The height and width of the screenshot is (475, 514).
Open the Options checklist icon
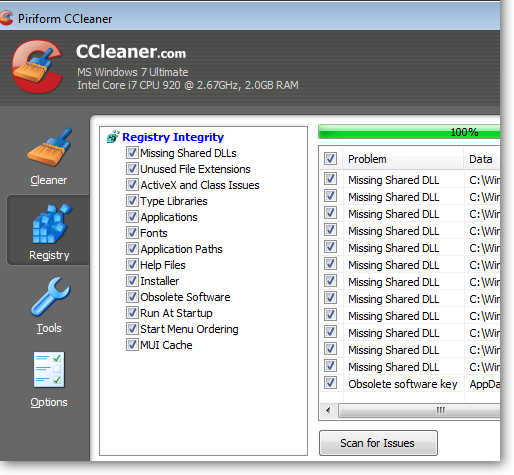click(x=49, y=370)
